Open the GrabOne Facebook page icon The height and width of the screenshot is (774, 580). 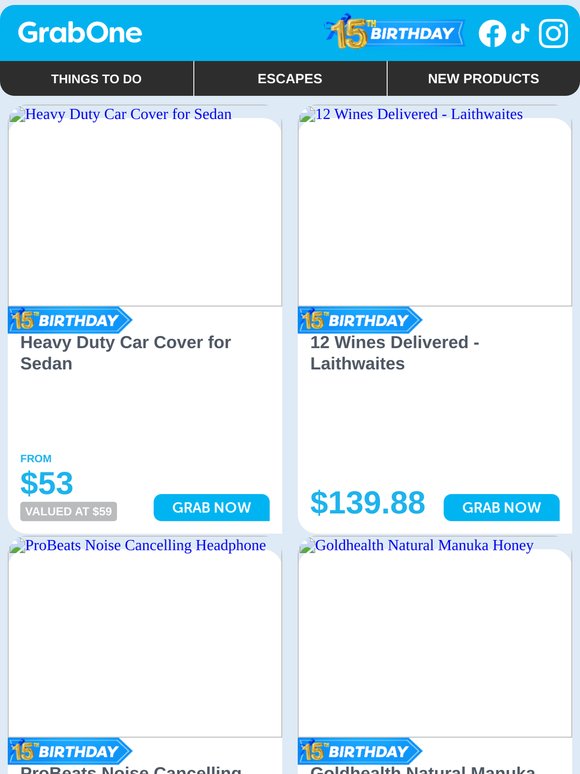[492, 34]
